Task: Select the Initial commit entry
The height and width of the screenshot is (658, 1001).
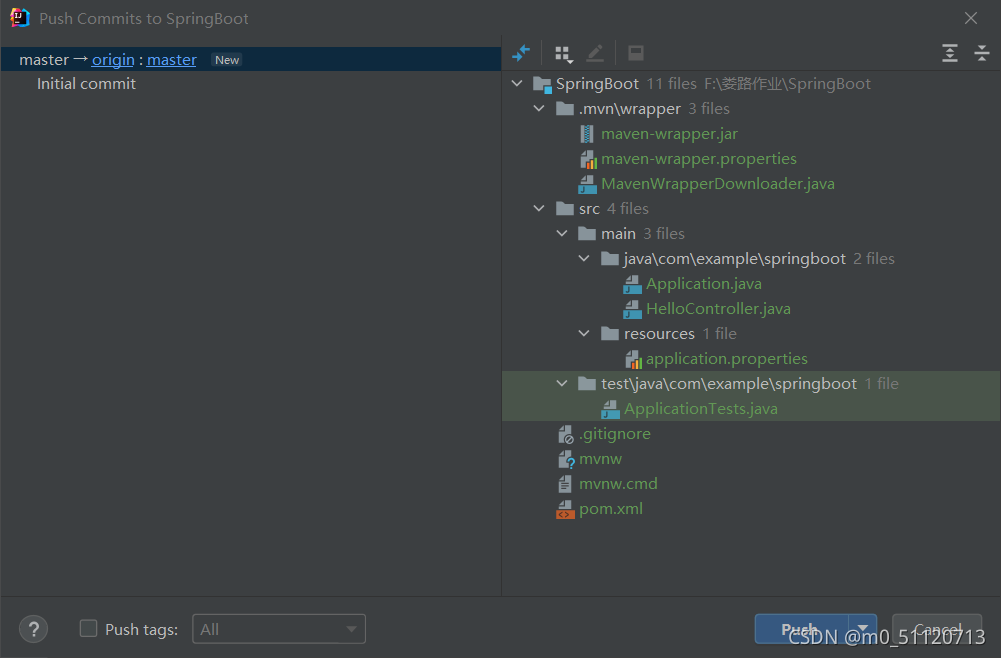Action: (86, 84)
